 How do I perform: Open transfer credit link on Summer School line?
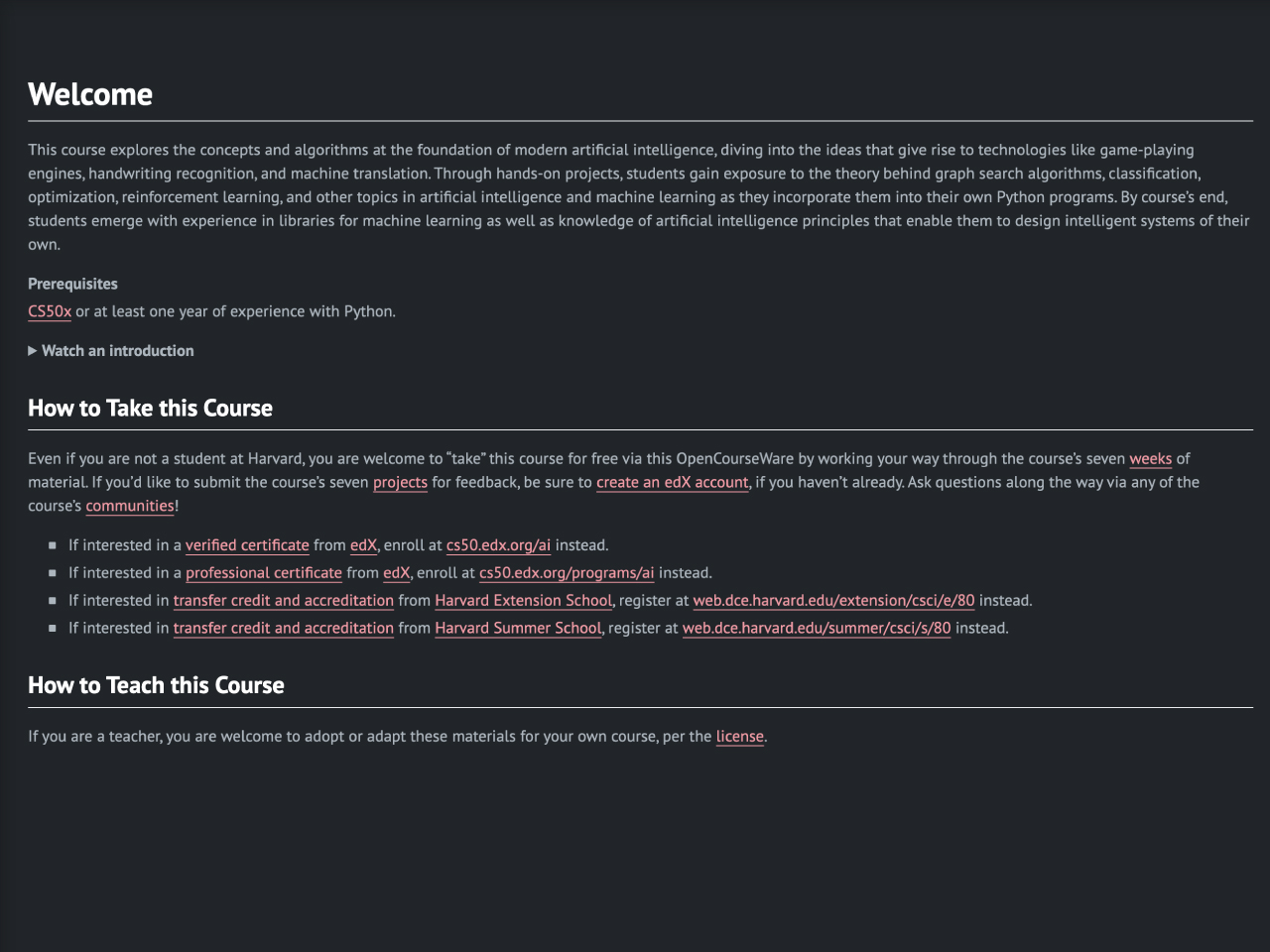tap(283, 629)
